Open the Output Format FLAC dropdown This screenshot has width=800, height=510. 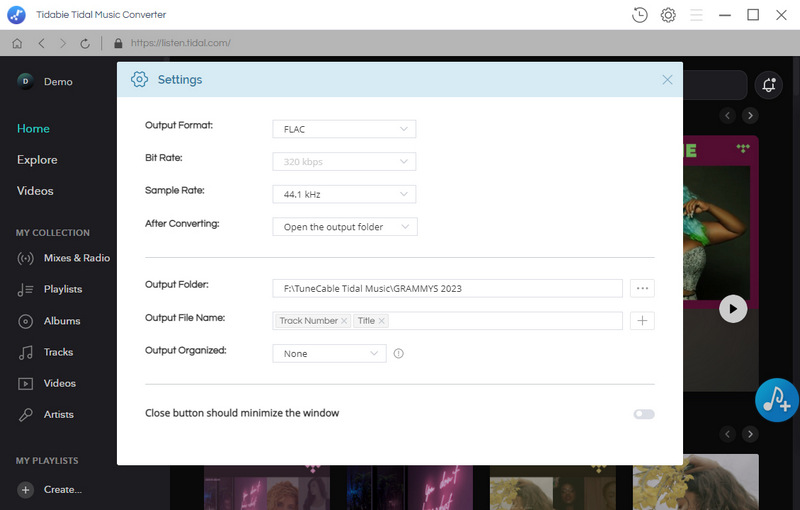pyautogui.click(x=344, y=129)
